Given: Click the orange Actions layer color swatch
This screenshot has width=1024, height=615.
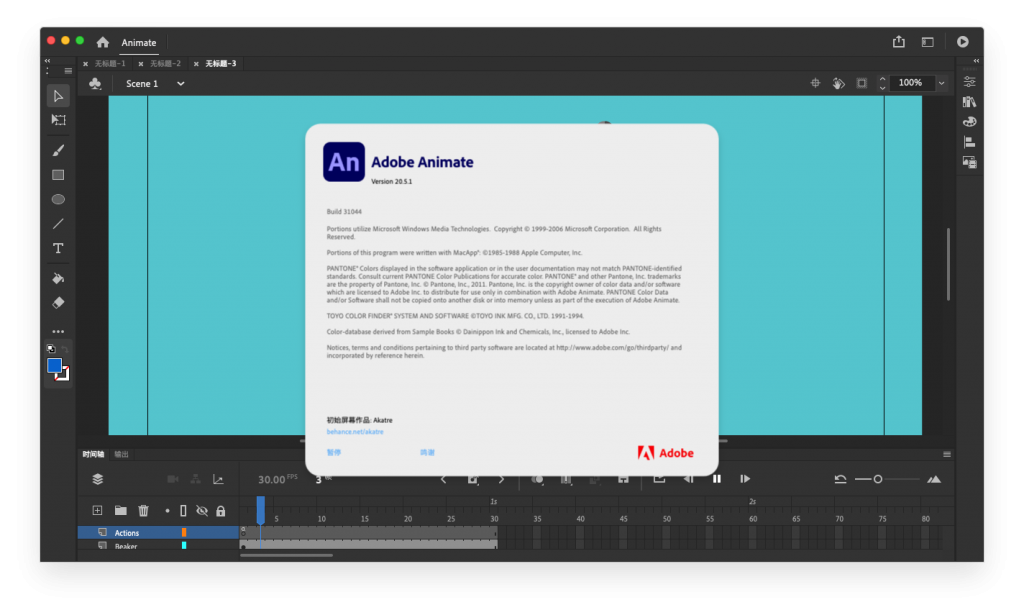Looking at the screenshot, I should [184, 533].
